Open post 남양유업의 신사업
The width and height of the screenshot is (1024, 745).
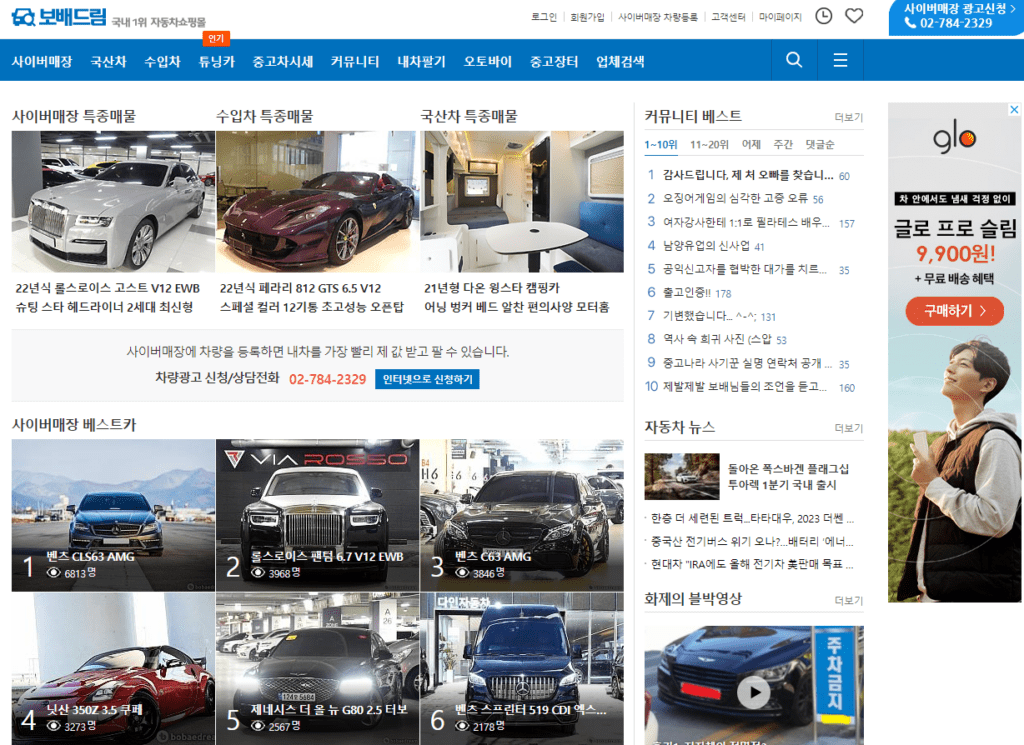(x=706, y=246)
